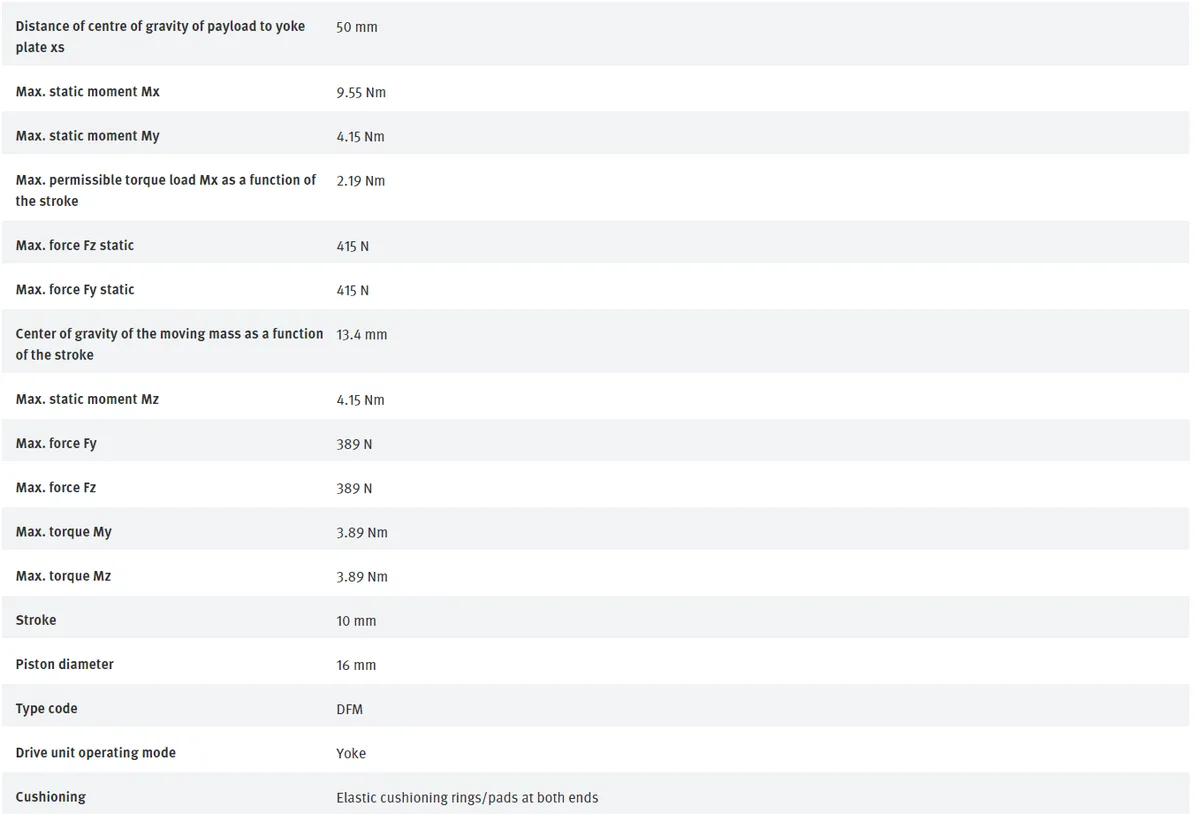Click the 3.89 Nm value for Max. torque Mz
The image size is (1200, 814).
pyautogui.click(x=362, y=577)
